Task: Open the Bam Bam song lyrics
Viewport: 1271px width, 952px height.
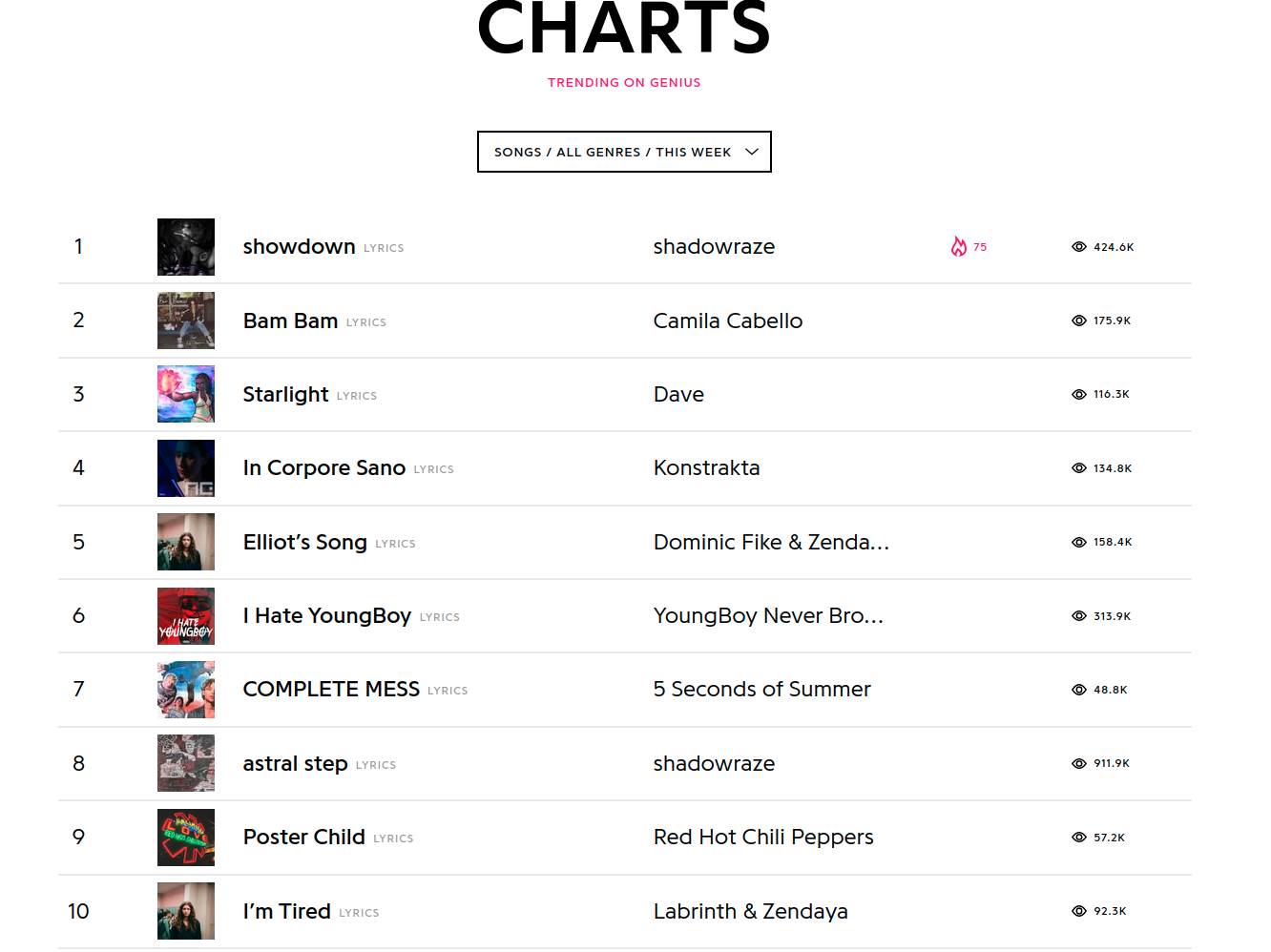Action: pos(290,321)
